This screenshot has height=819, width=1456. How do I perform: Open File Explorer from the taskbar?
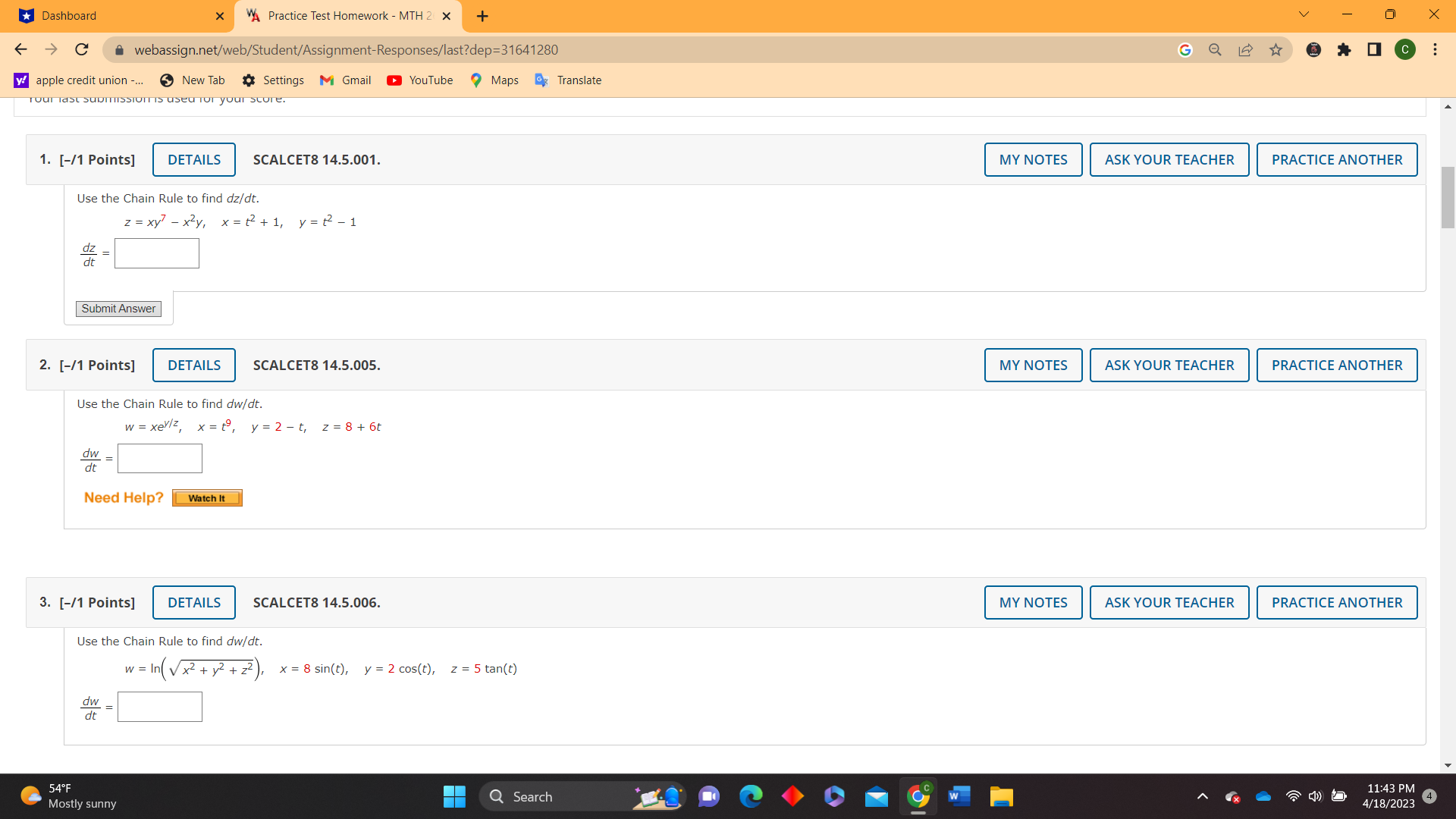coord(1001,796)
